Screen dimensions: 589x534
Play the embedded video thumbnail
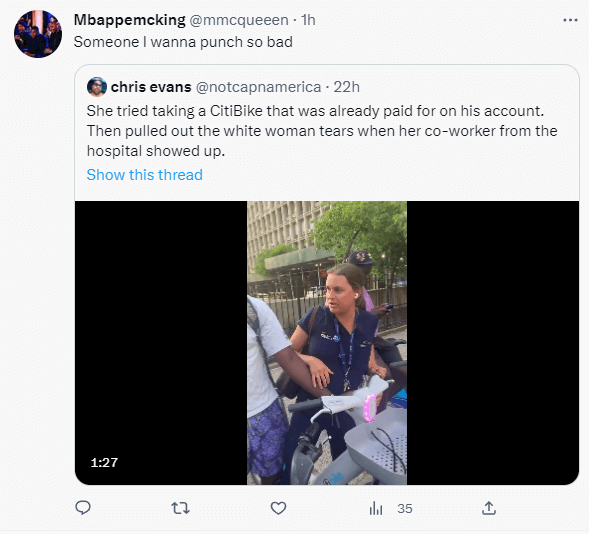coord(327,343)
